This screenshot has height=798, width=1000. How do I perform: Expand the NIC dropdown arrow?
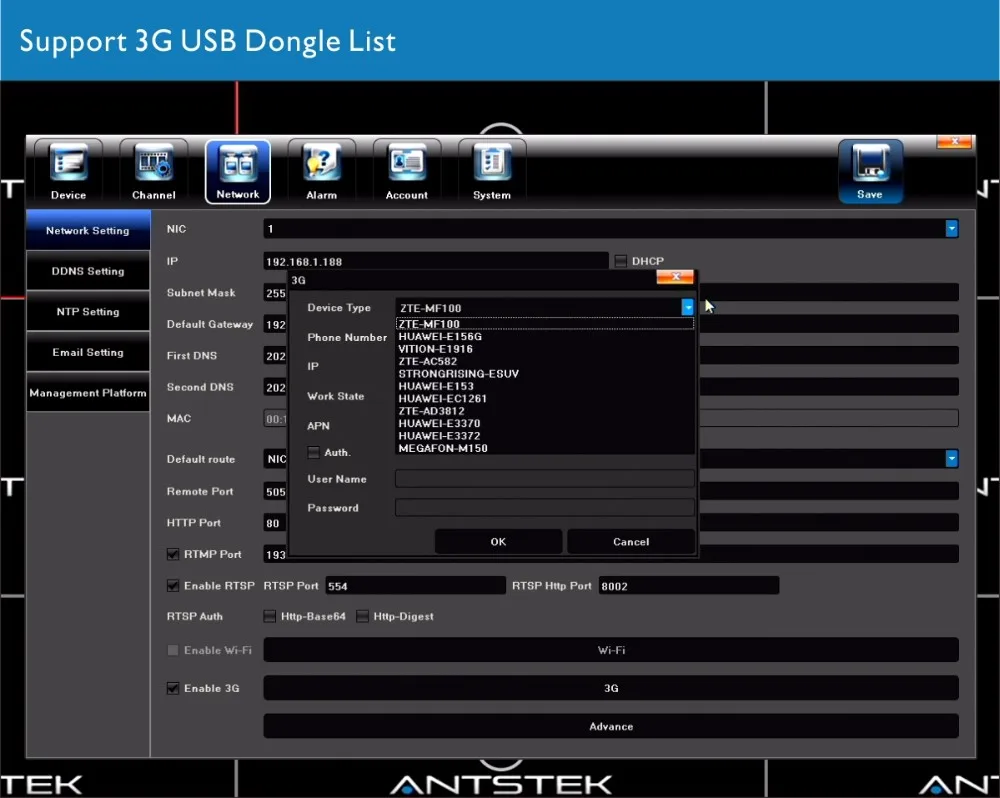tap(952, 228)
